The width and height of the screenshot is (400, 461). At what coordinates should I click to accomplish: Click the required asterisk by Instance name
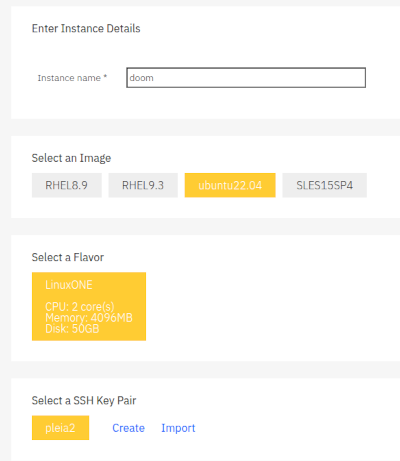pyautogui.click(x=105, y=77)
